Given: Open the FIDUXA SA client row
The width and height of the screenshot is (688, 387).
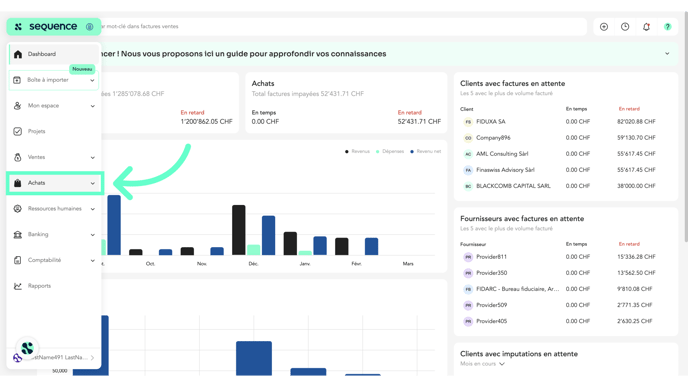Looking at the screenshot, I should [566, 122].
